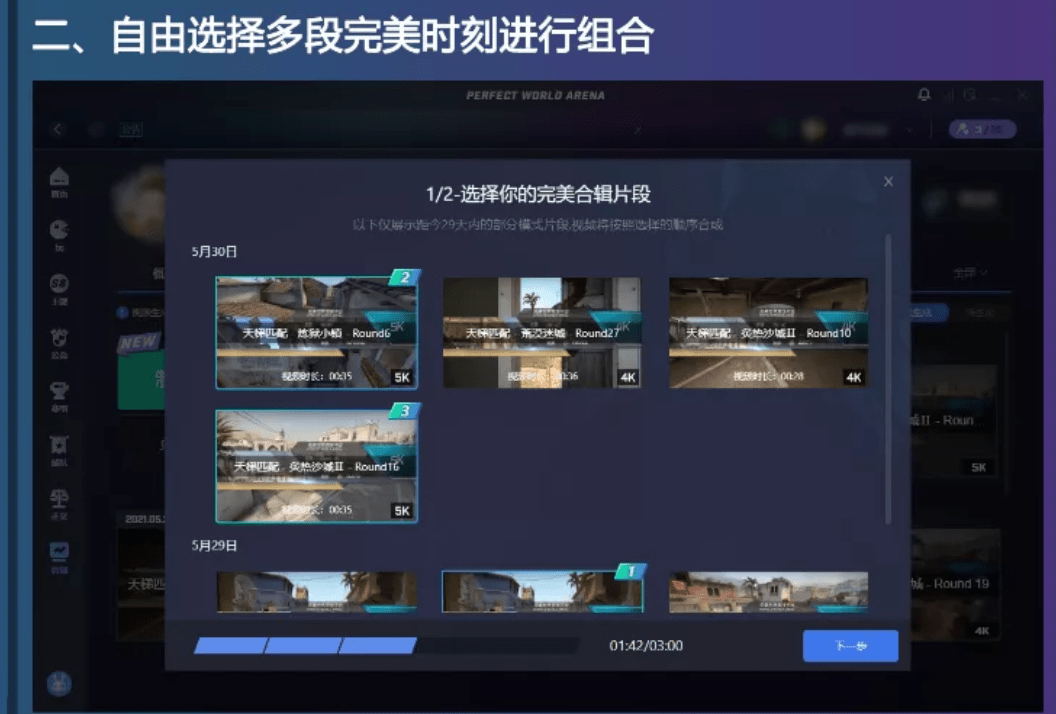Click the purple invite friends pill button
This screenshot has width=1056, height=714.
(x=983, y=129)
